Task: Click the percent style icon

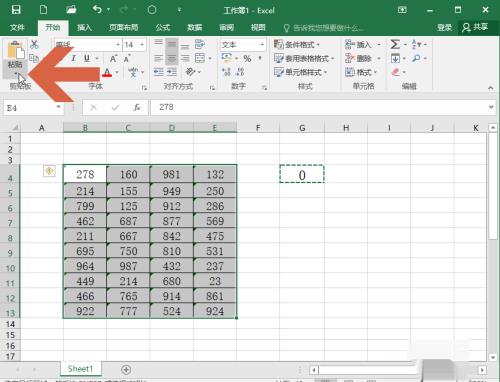Action: pyautogui.click(x=247, y=59)
